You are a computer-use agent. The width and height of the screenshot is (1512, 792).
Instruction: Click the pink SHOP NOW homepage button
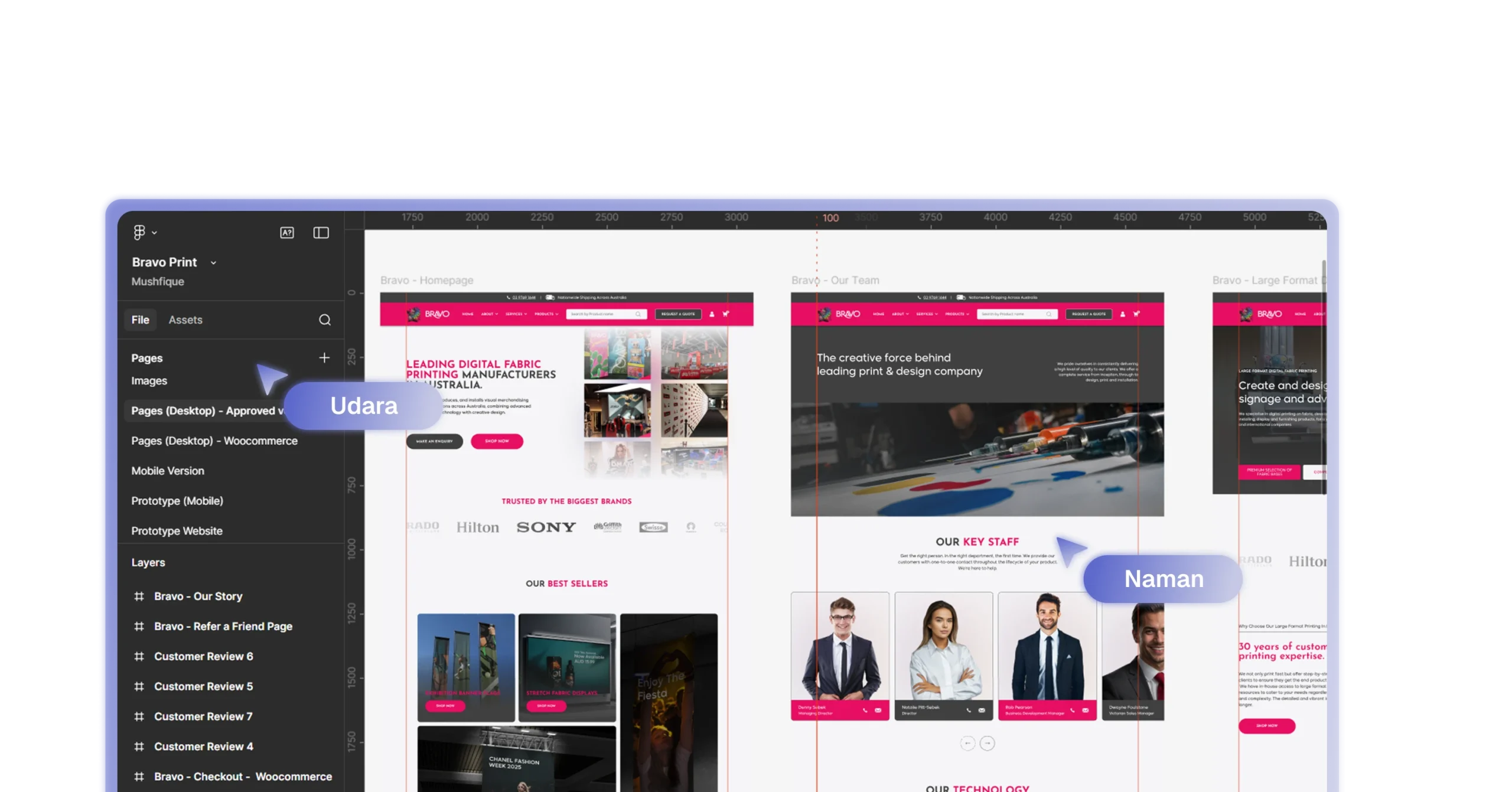point(497,441)
